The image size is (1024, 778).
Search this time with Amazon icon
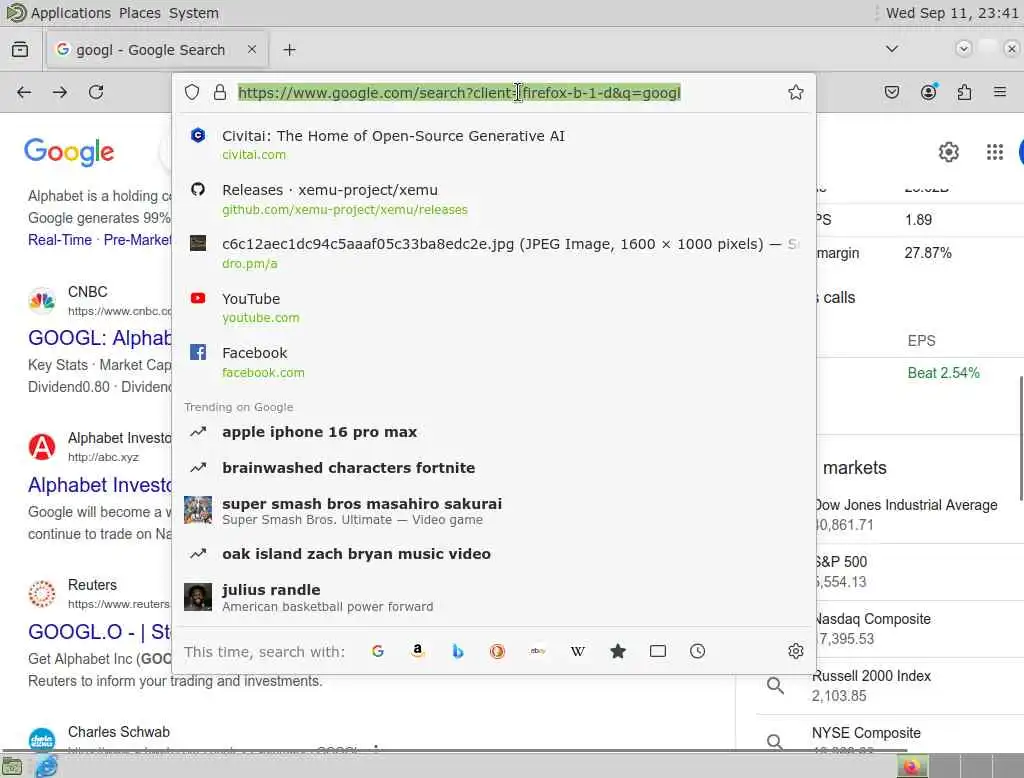[x=417, y=651]
